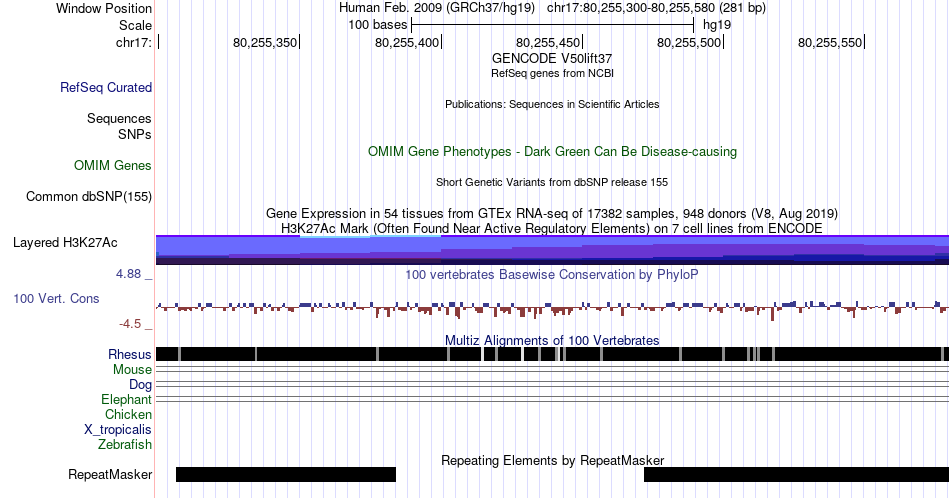This screenshot has height=498, width=950.
Task: Click the Mouse alignment line track
Action: coord(552,369)
